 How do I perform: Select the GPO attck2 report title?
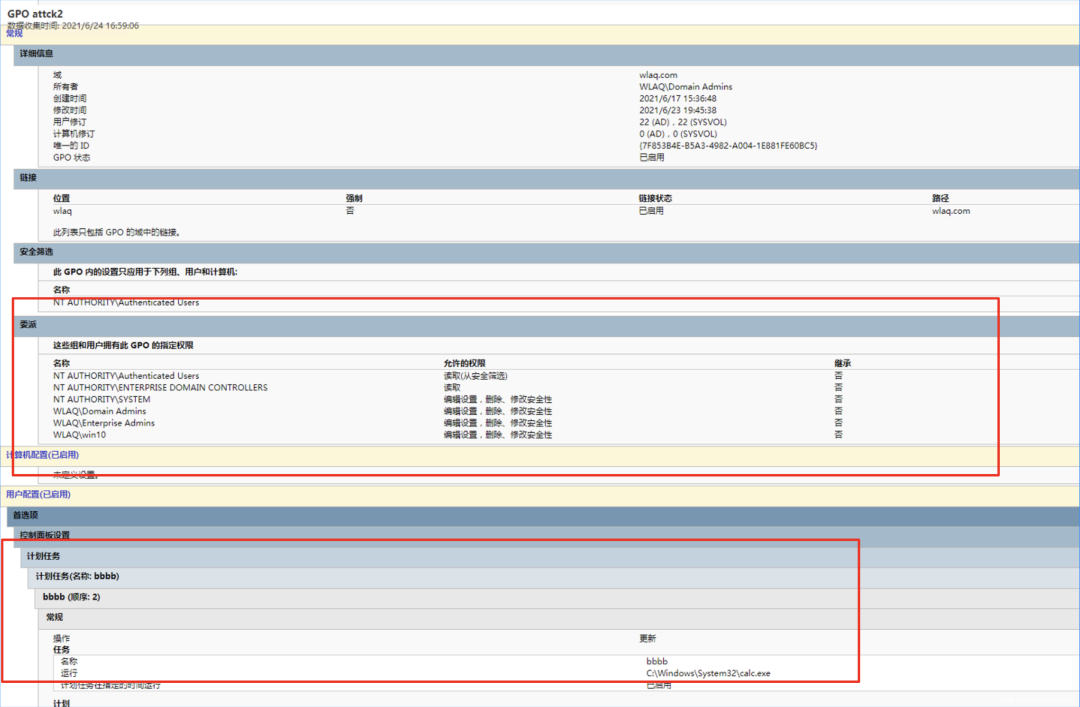[35, 14]
